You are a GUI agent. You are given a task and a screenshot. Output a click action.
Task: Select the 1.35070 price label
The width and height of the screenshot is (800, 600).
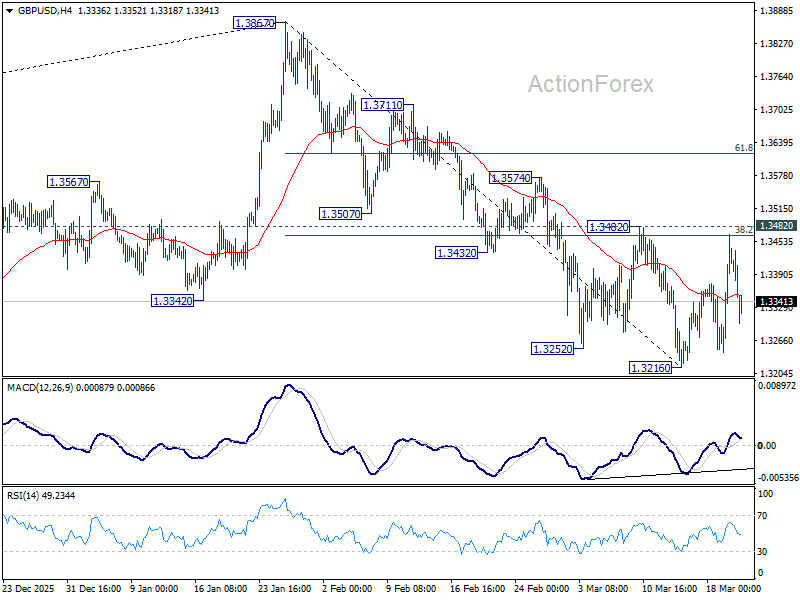pos(341,212)
